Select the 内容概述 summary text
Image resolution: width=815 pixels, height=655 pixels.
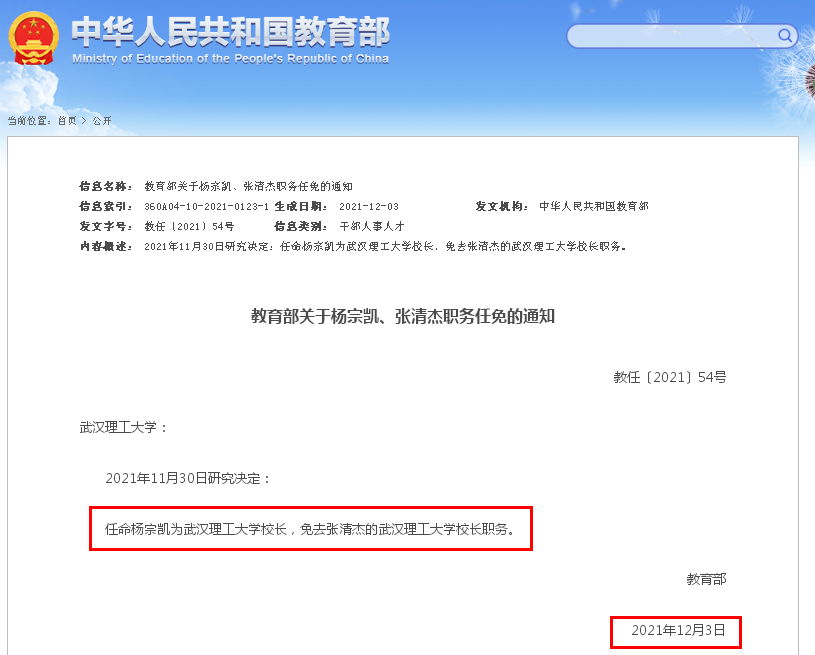point(385,246)
